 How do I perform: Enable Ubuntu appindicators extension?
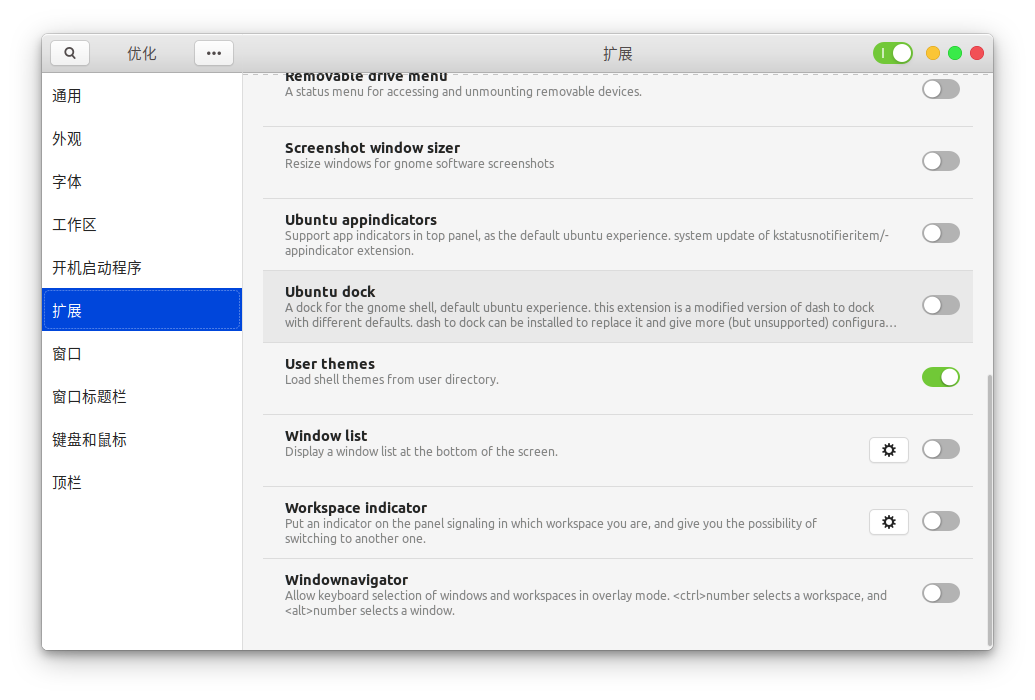tap(941, 233)
